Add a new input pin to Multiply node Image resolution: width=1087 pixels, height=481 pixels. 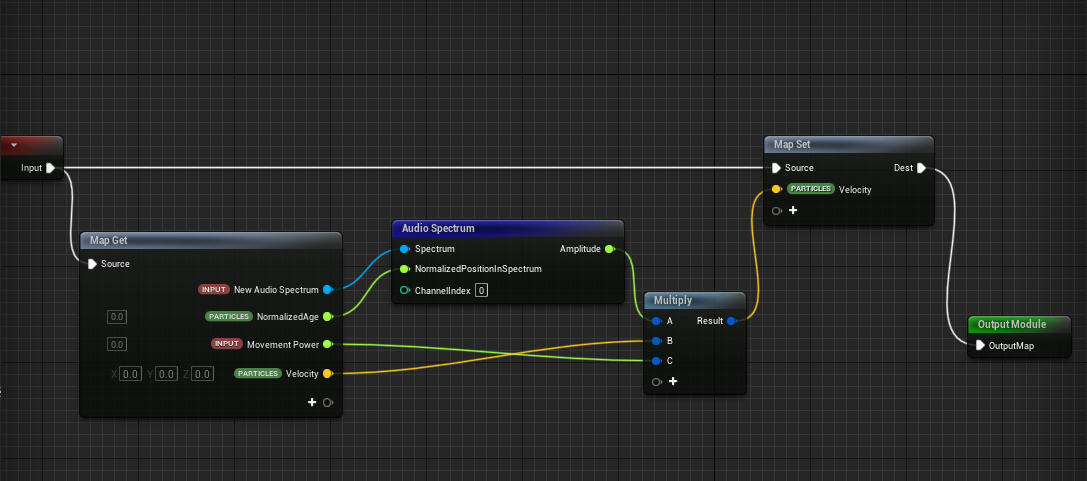coord(673,381)
